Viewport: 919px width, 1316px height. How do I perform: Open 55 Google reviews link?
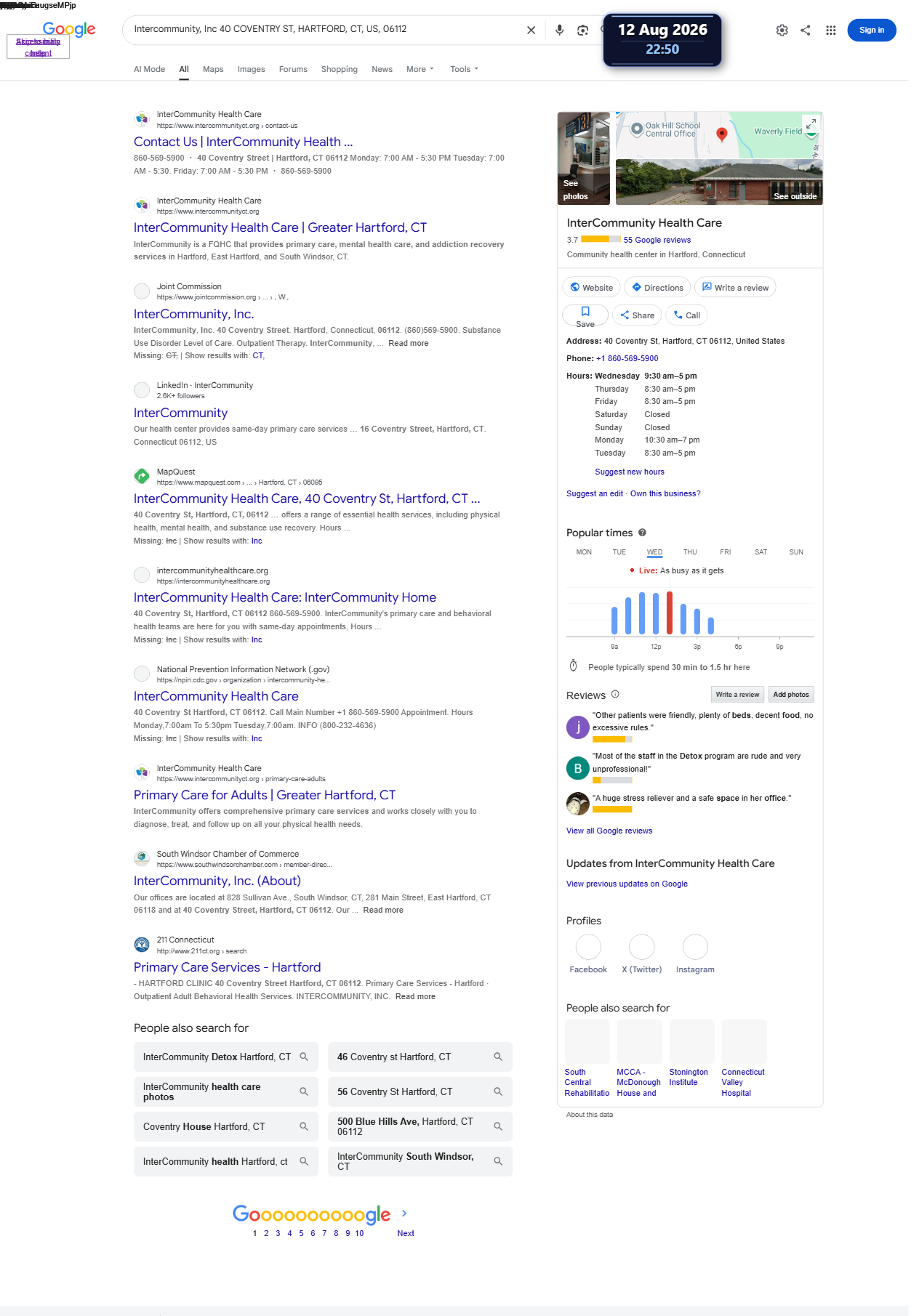(657, 240)
